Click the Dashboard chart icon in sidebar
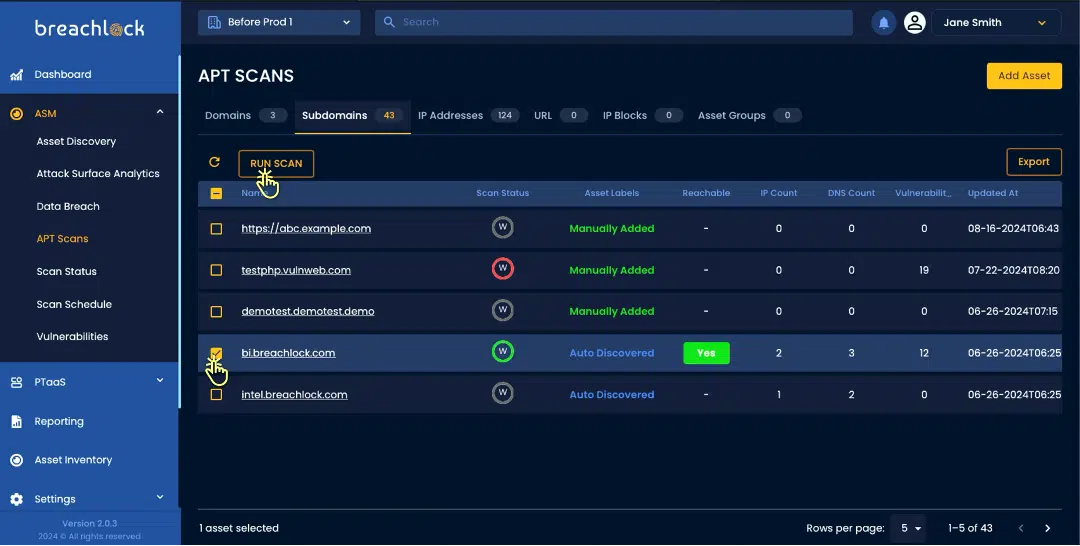 click(17, 74)
